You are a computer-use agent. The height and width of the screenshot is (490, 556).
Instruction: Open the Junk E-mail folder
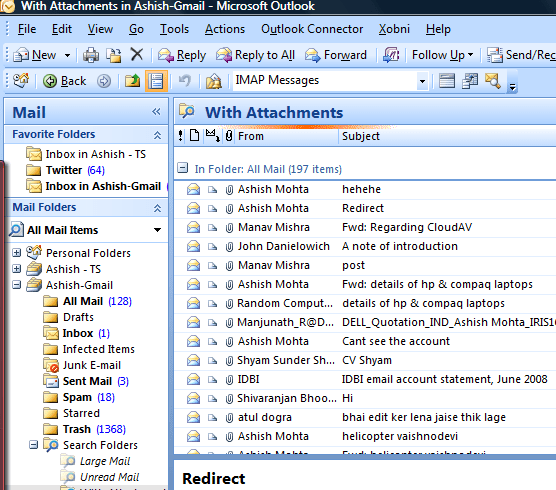[x=82, y=365]
